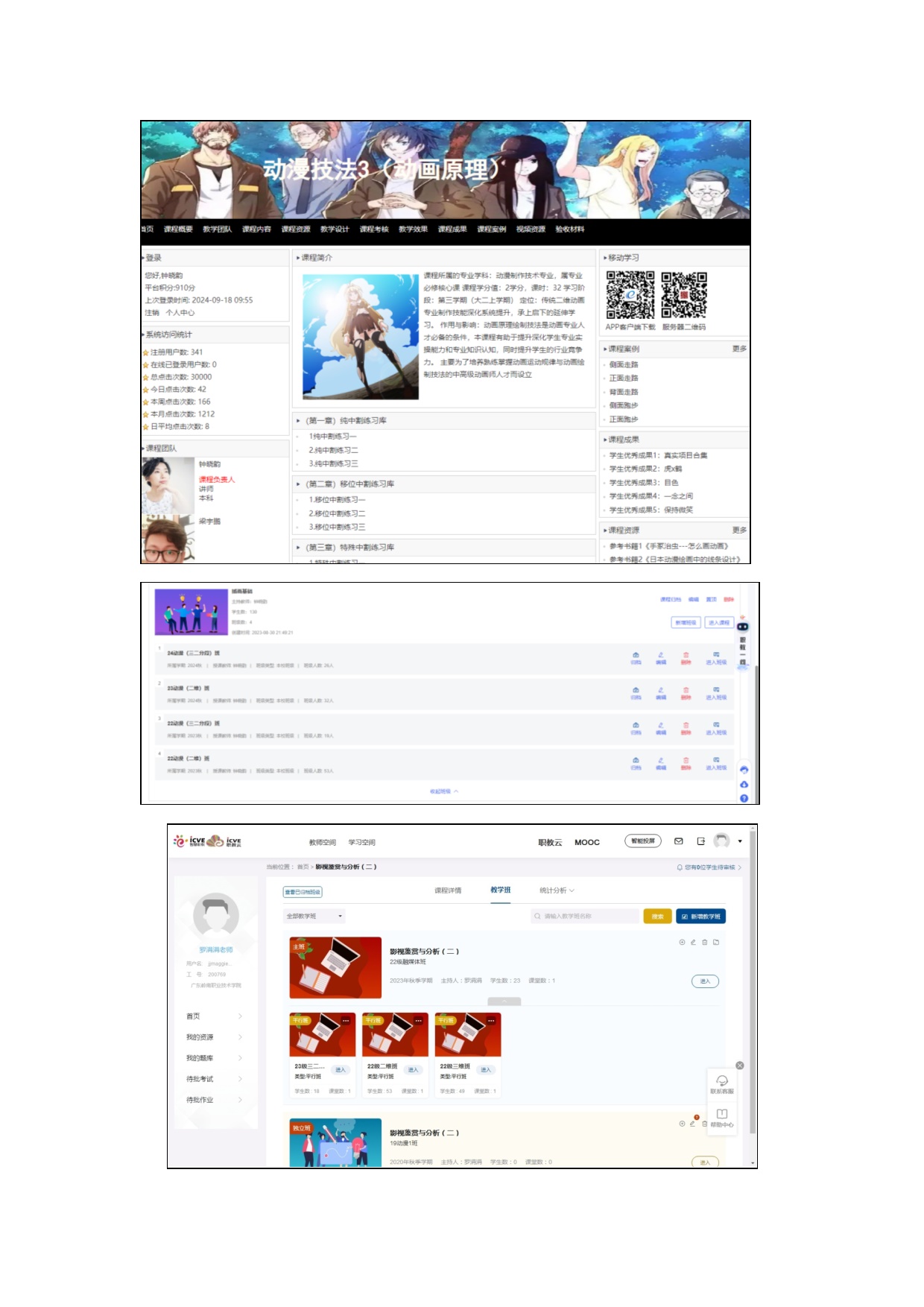The height and width of the screenshot is (1307, 924).
Task: Open the 课程概要 nav item
Action: (x=178, y=229)
